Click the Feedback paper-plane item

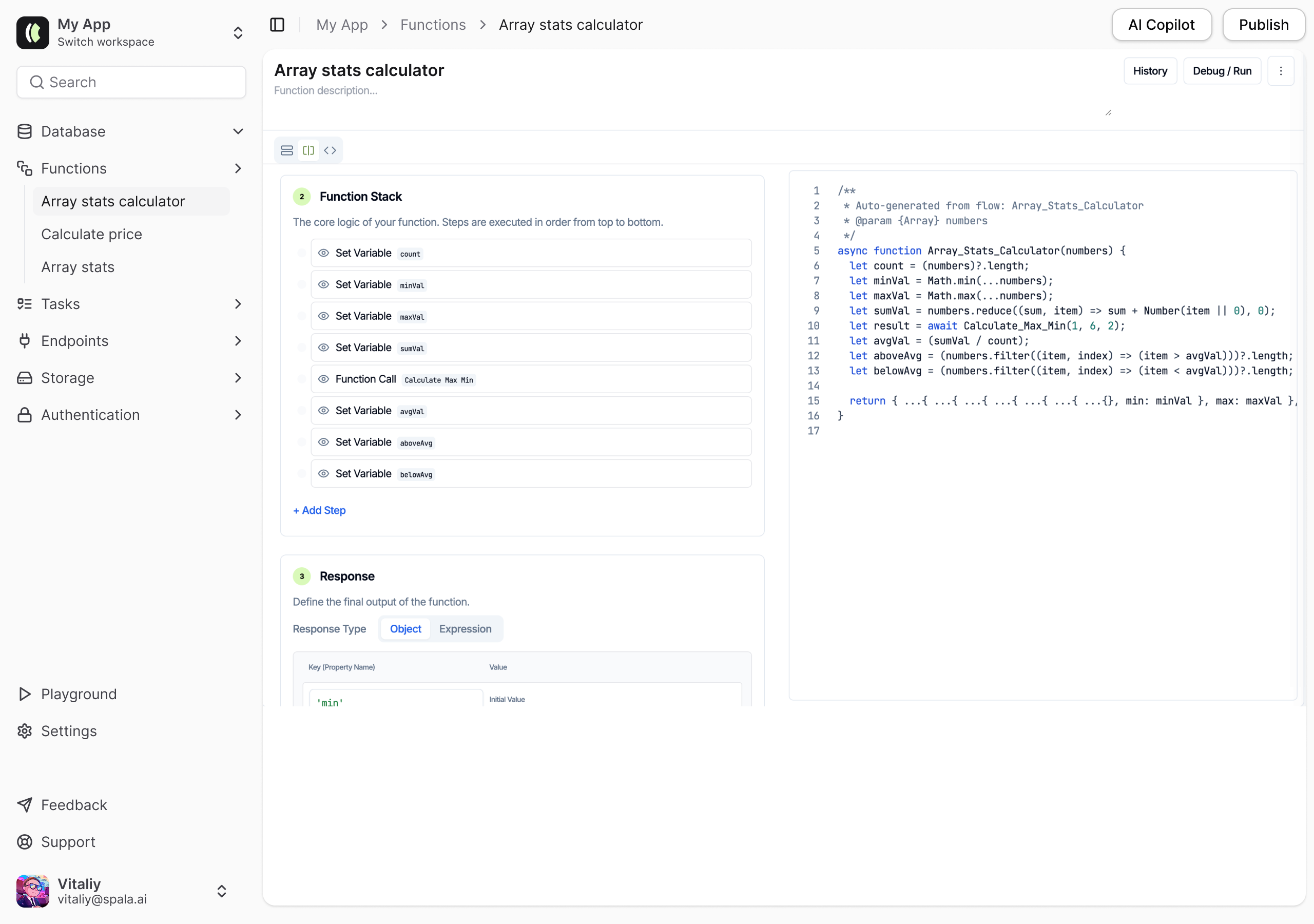click(74, 805)
